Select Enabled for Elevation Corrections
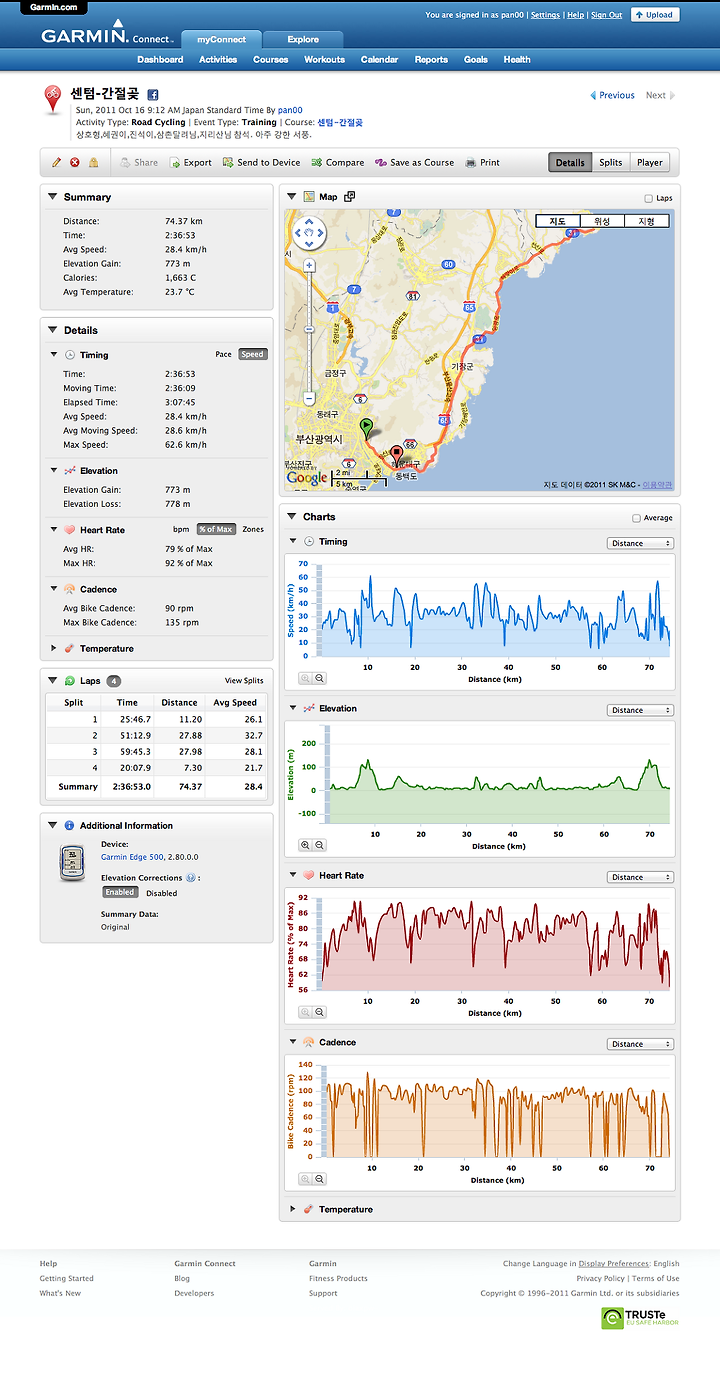Screen dimensions: 720x1382 pos(120,892)
